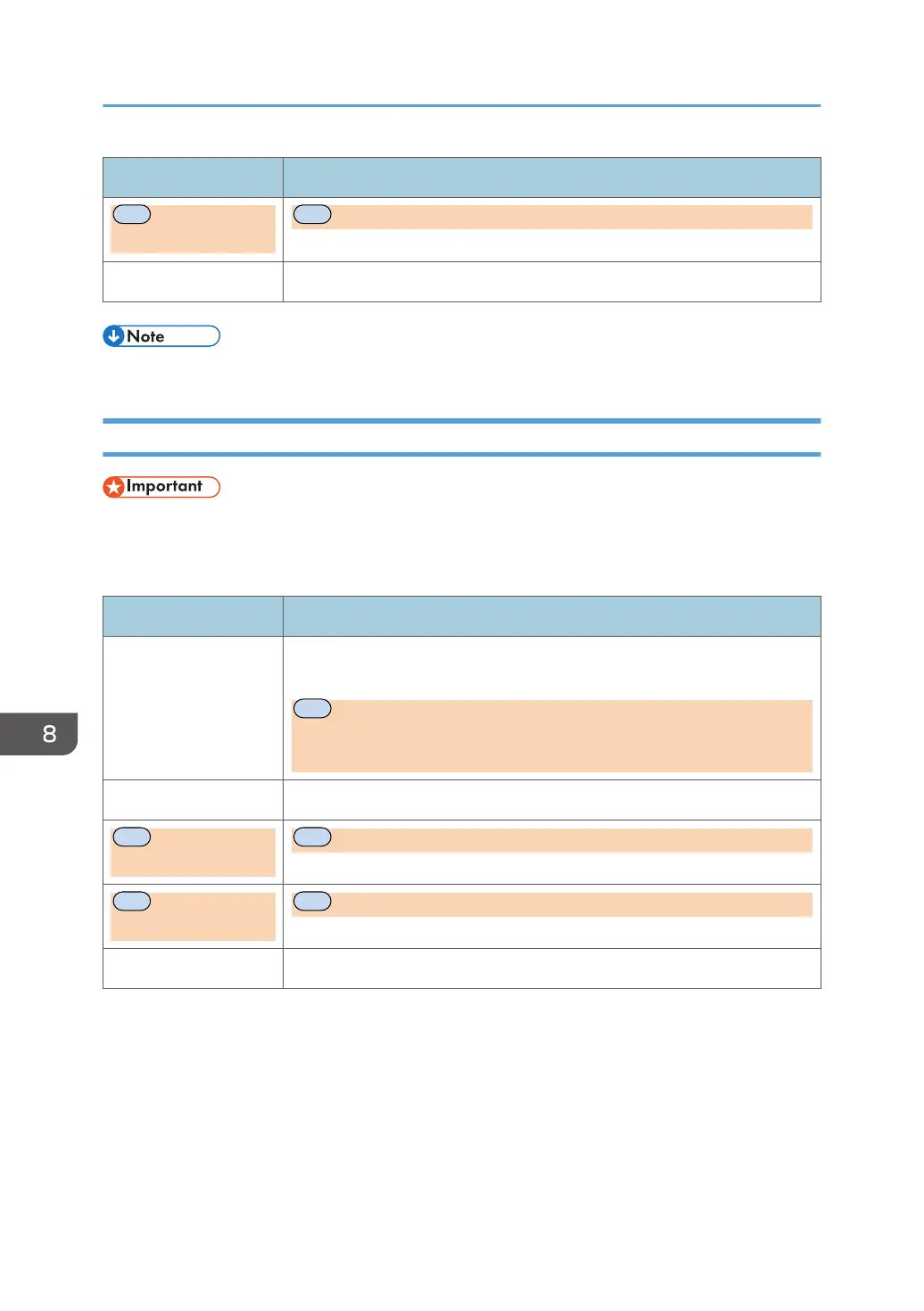The height and width of the screenshot is (1311, 924).
Task: Click the blue pill atop the large orange block
Action: pos(312,708)
